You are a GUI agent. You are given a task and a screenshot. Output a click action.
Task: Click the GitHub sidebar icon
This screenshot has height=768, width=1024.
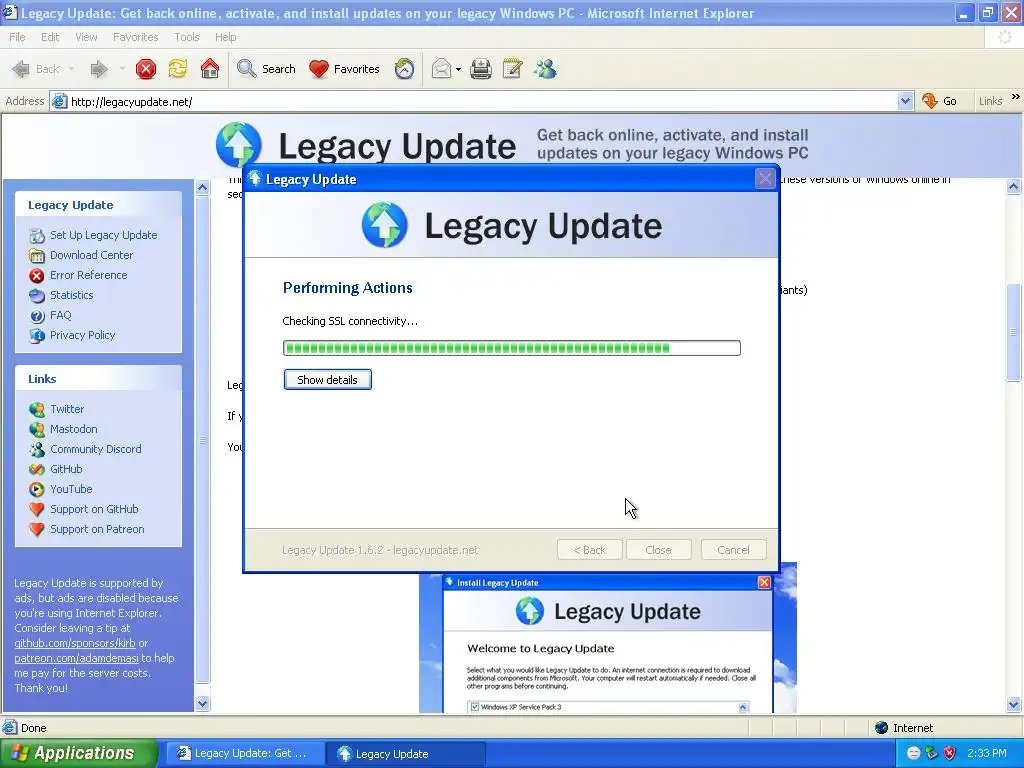pos(37,470)
